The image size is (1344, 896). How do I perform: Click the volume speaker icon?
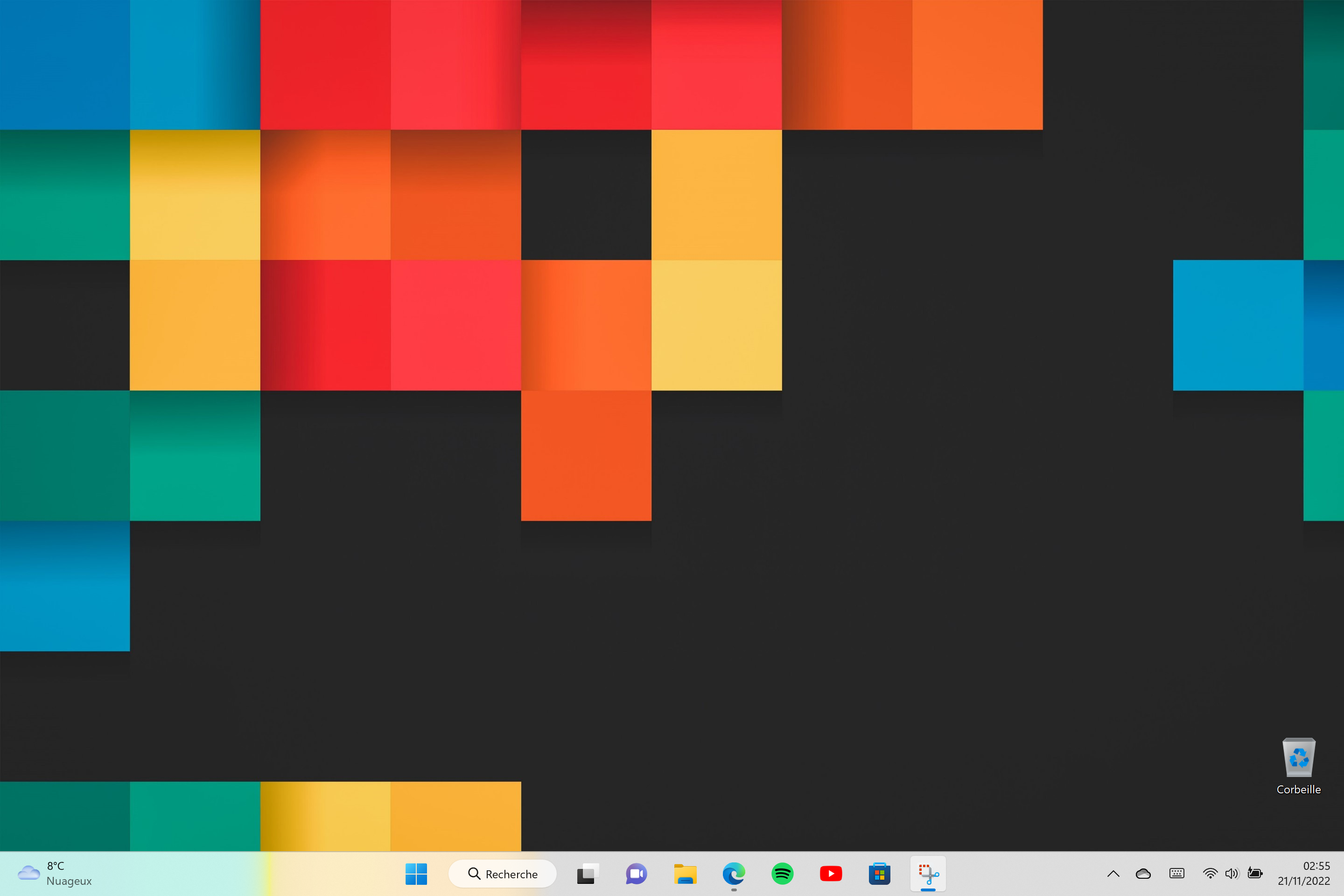coord(1232,873)
